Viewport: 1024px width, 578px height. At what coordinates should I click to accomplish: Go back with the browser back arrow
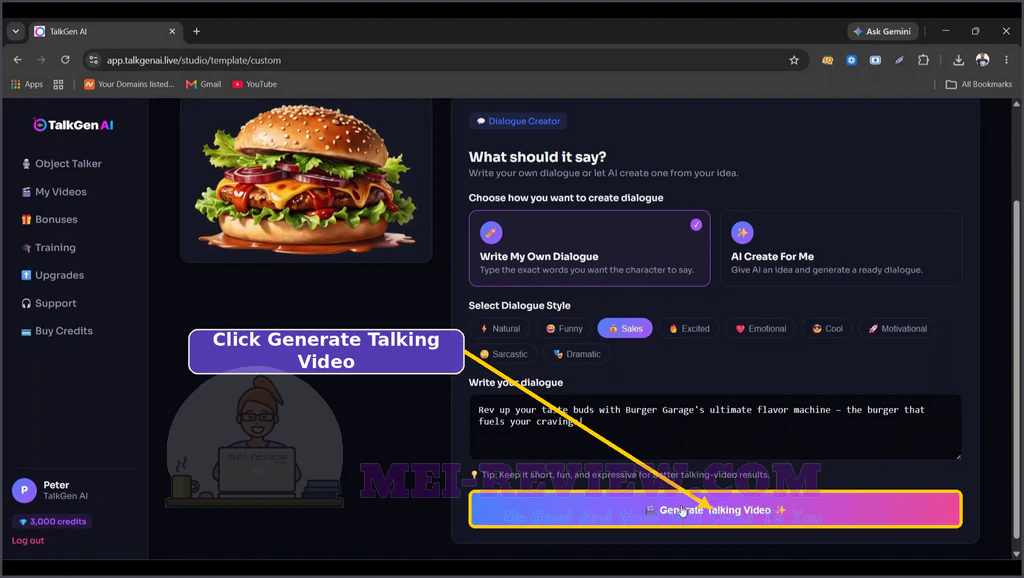click(x=18, y=60)
